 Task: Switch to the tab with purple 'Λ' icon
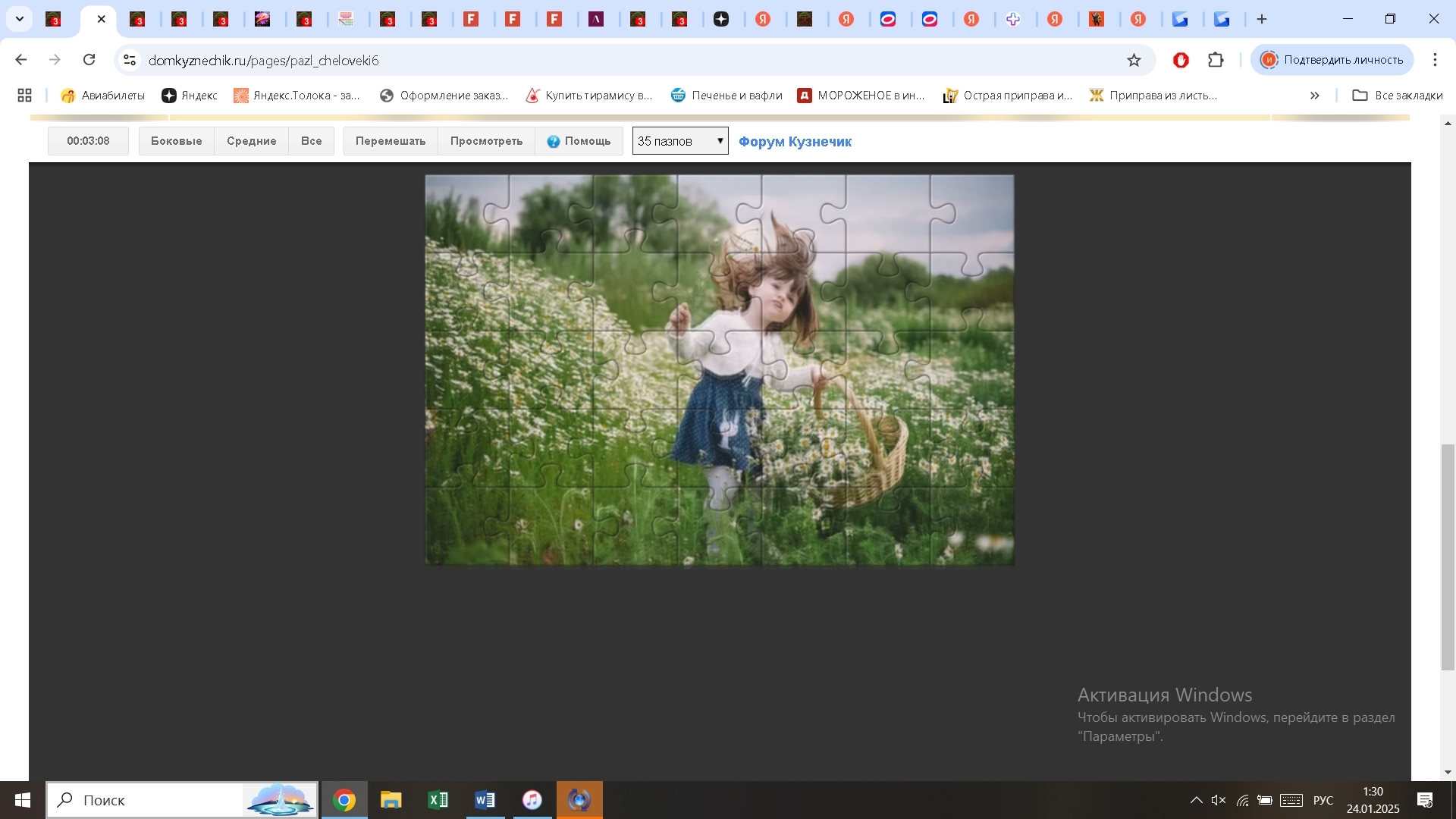tap(597, 19)
